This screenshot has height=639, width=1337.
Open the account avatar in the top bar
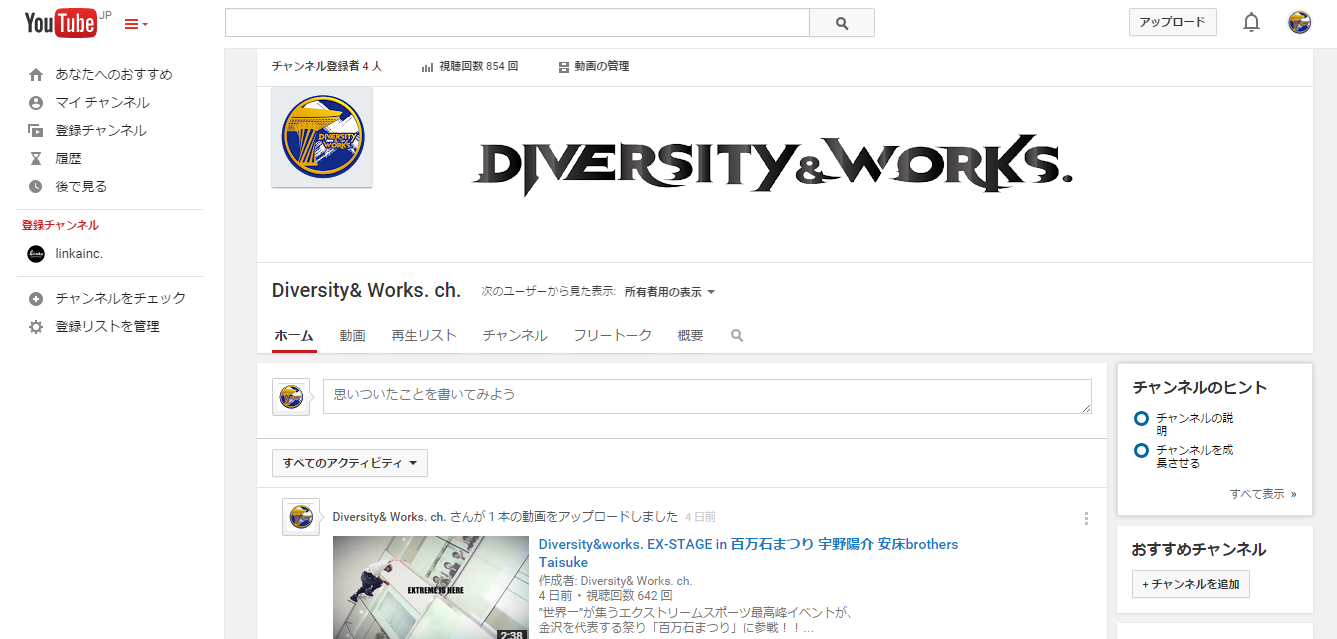pos(1299,22)
